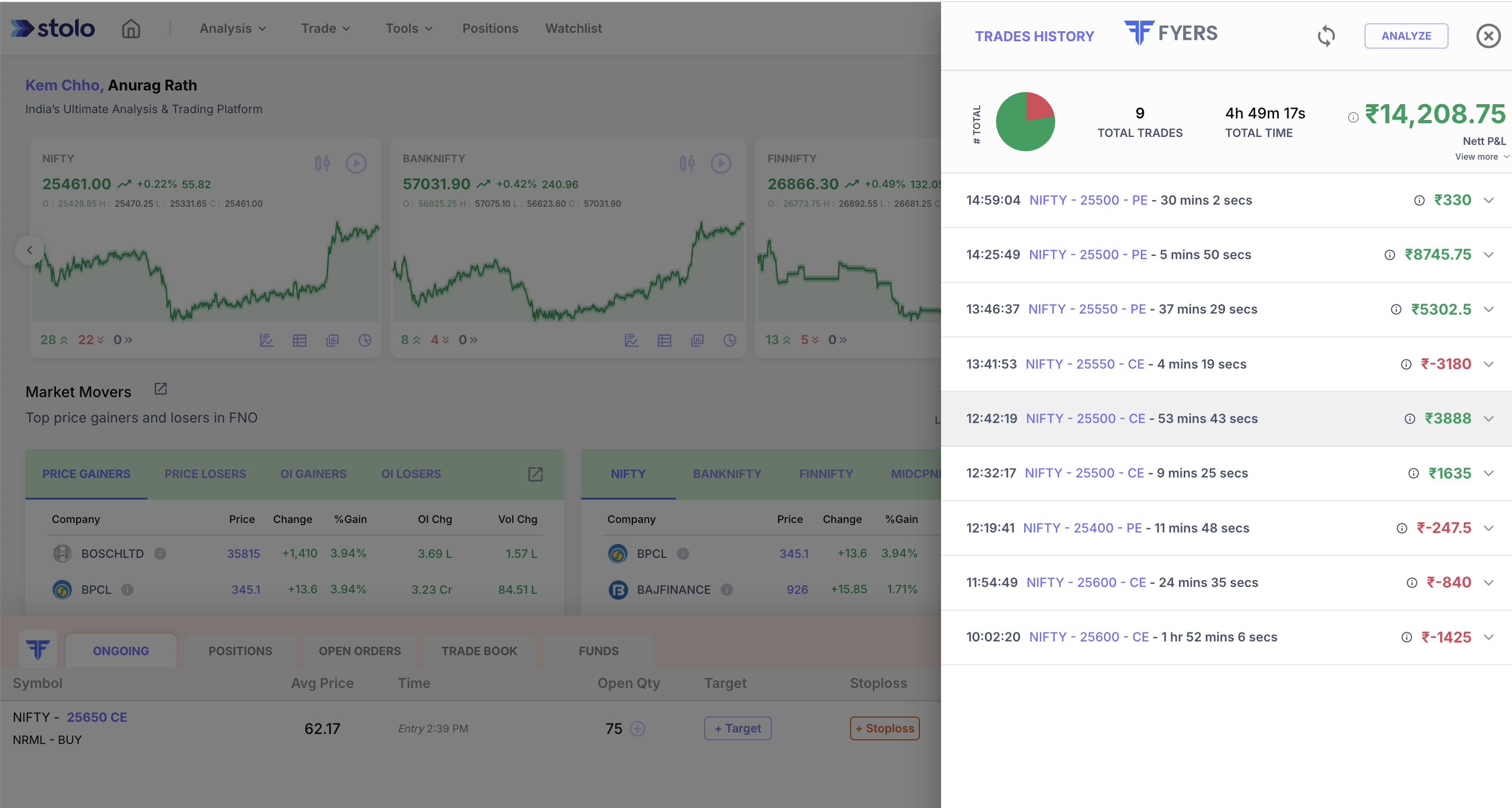Click the NIFTY price chart area
Viewport: 1512px width, 808px height.
pyautogui.click(x=206, y=270)
